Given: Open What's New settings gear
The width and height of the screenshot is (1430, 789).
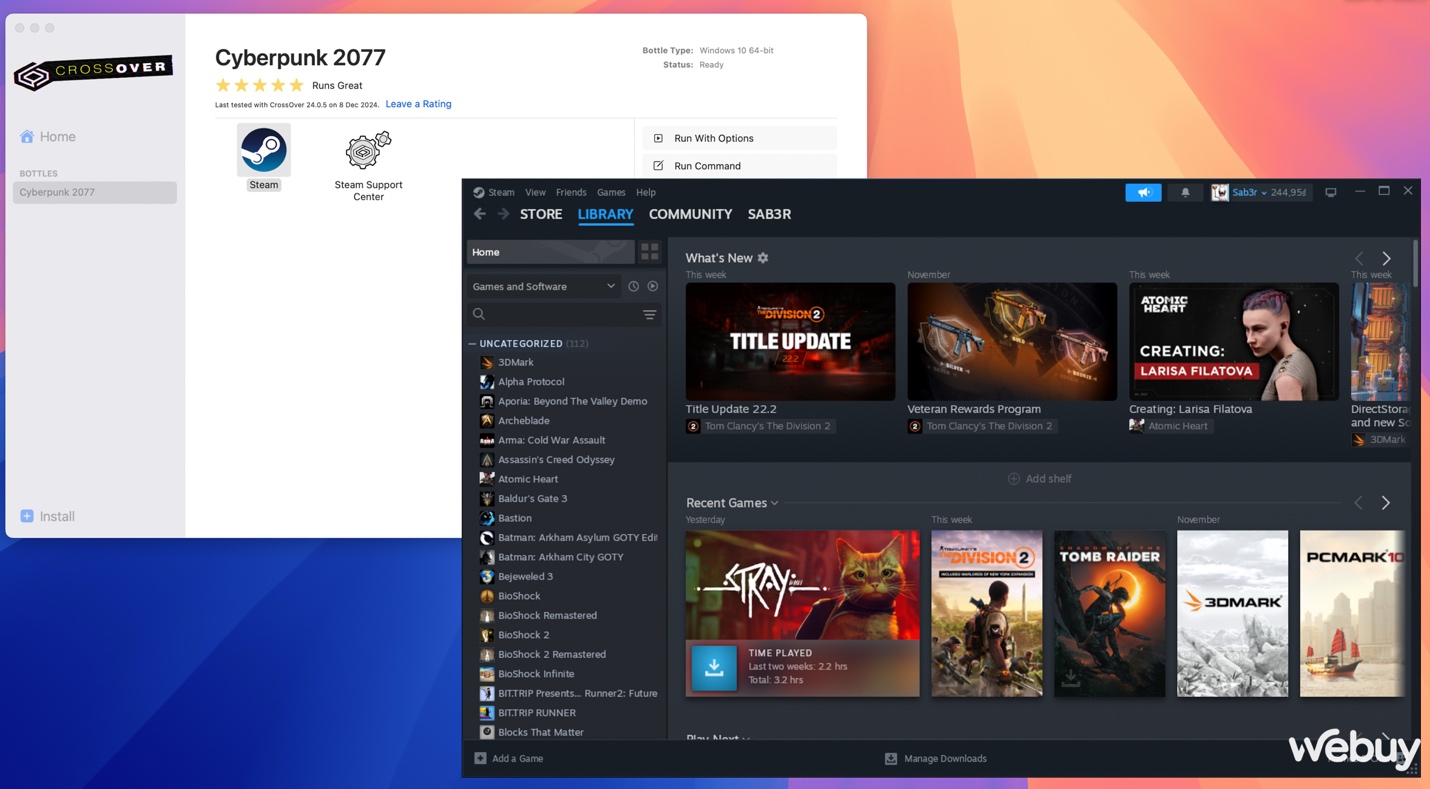Looking at the screenshot, I should (x=763, y=258).
